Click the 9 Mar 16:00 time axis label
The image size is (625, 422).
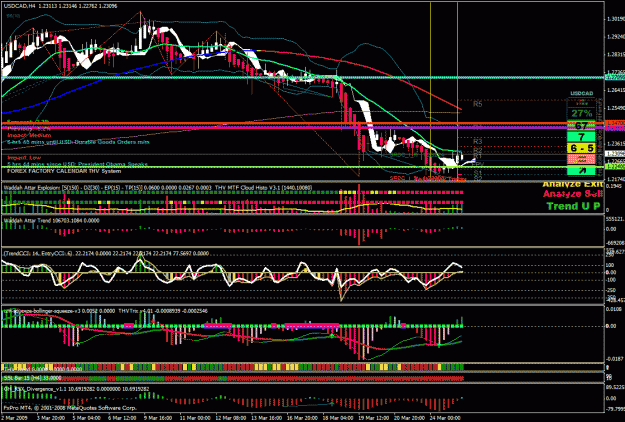(158, 418)
